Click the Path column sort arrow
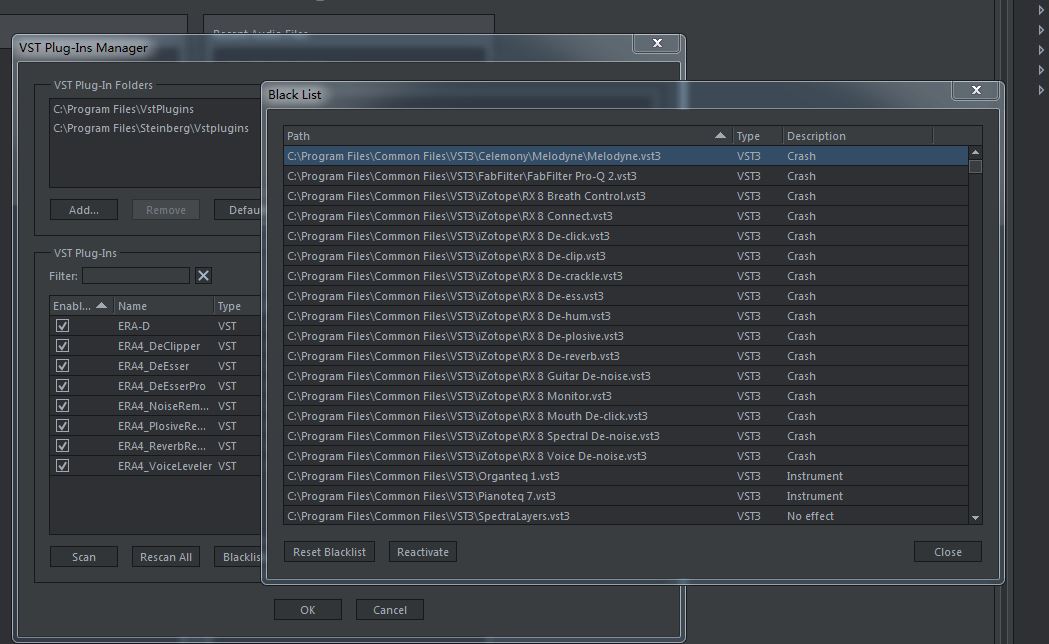Screen dimensions: 1049x644 pyautogui.click(x=720, y=136)
